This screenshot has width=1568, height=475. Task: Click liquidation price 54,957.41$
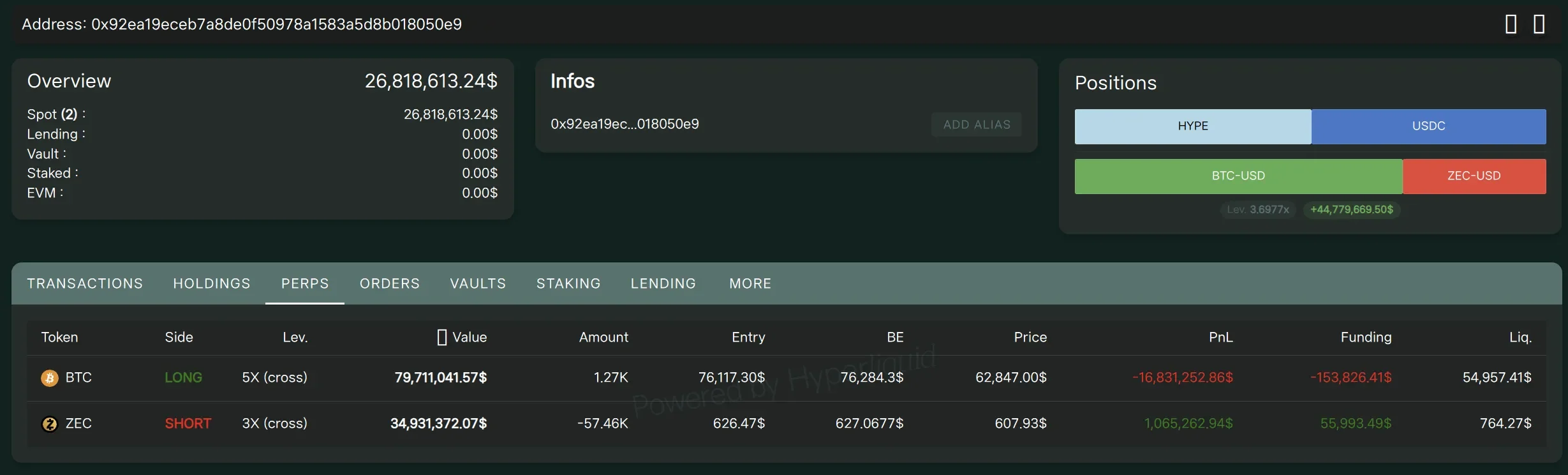(x=1497, y=378)
